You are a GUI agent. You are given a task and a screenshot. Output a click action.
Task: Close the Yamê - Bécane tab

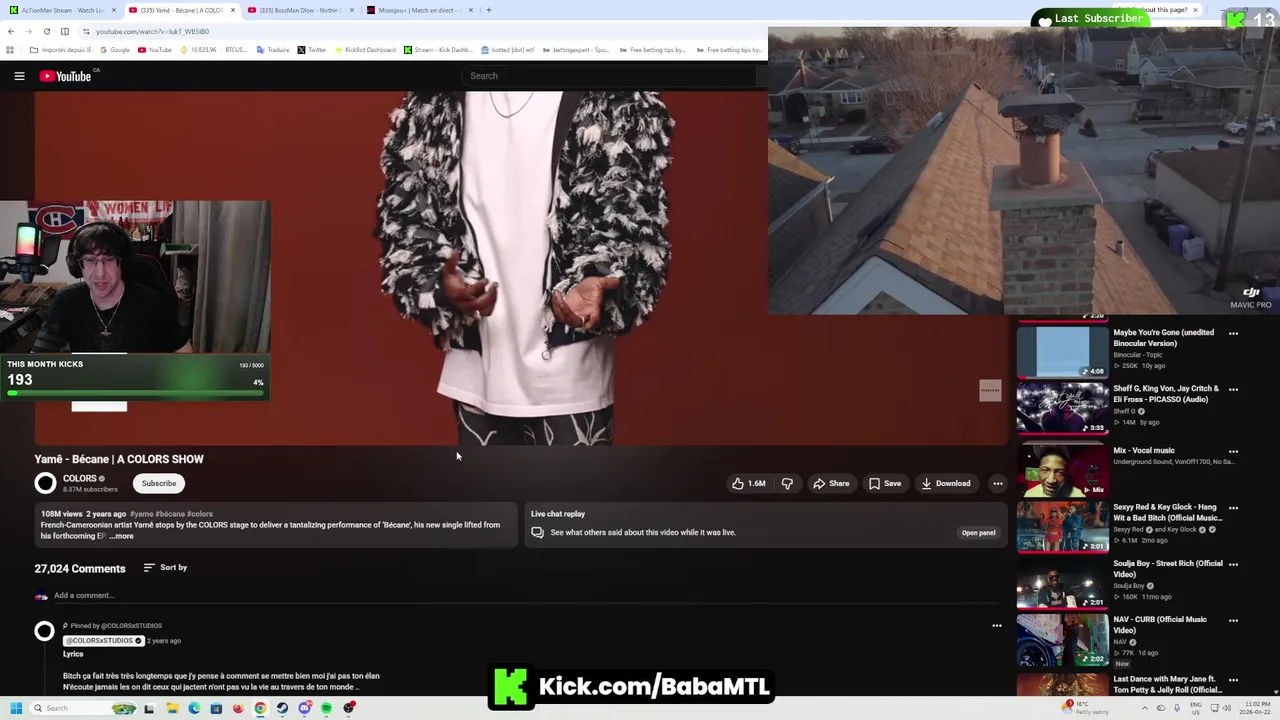[x=233, y=10]
